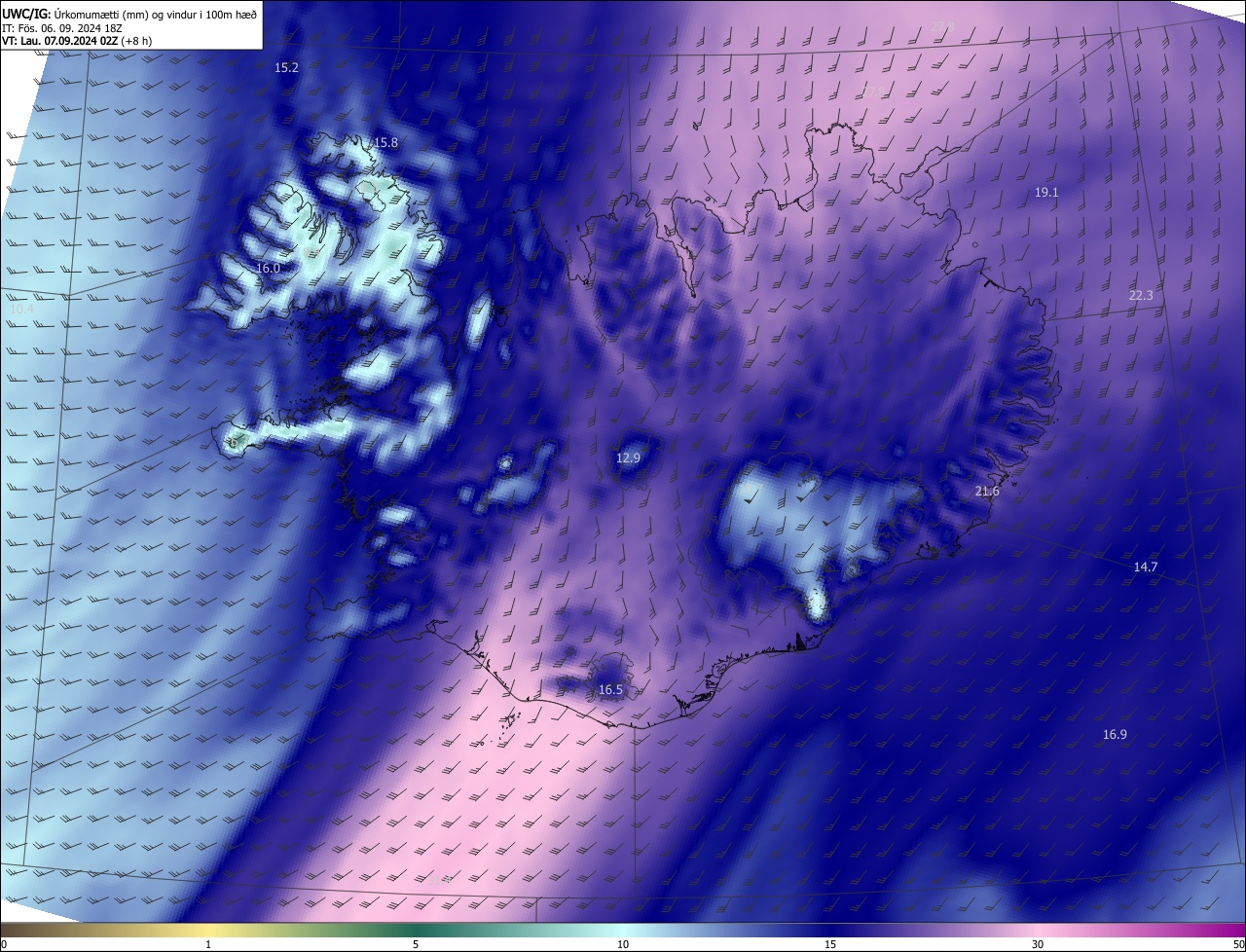The image size is (1246, 952).
Task: Click the 10.4 value label
Action: 21,309
